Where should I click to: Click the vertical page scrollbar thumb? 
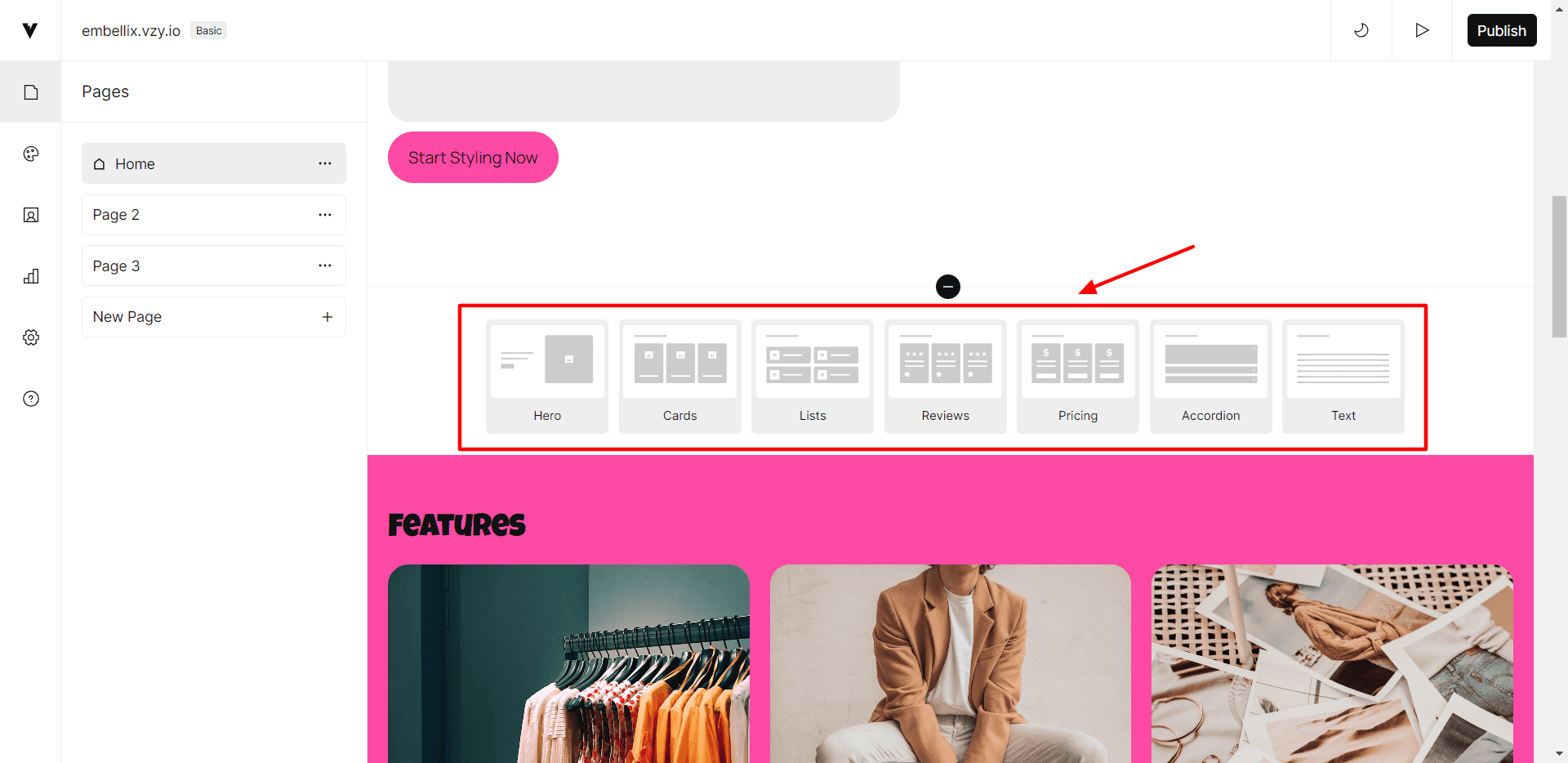point(1559,266)
